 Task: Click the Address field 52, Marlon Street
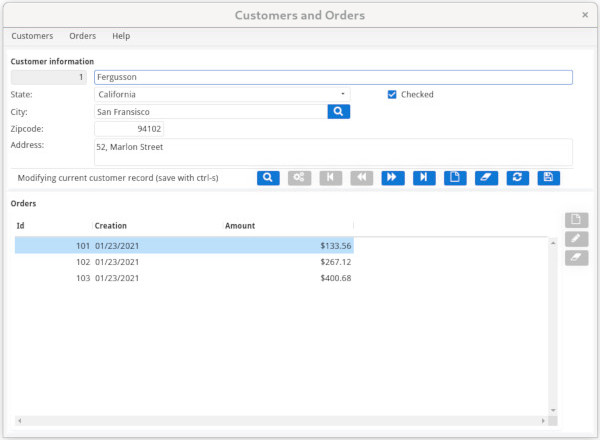point(333,152)
